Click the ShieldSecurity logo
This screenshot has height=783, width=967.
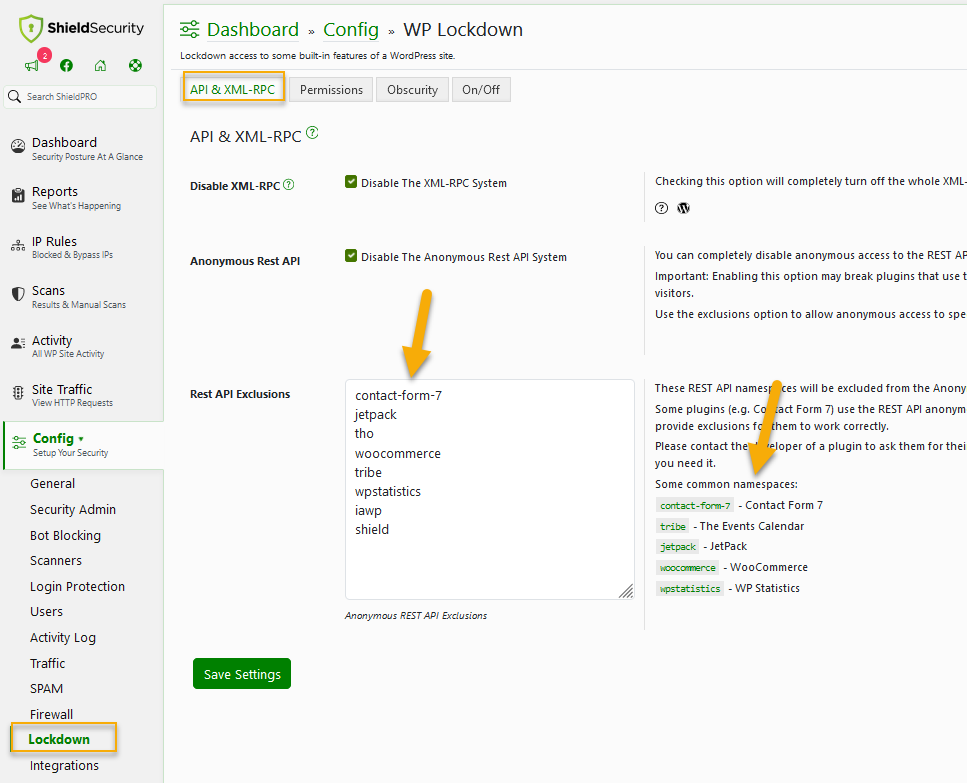pyautogui.click(x=81, y=28)
